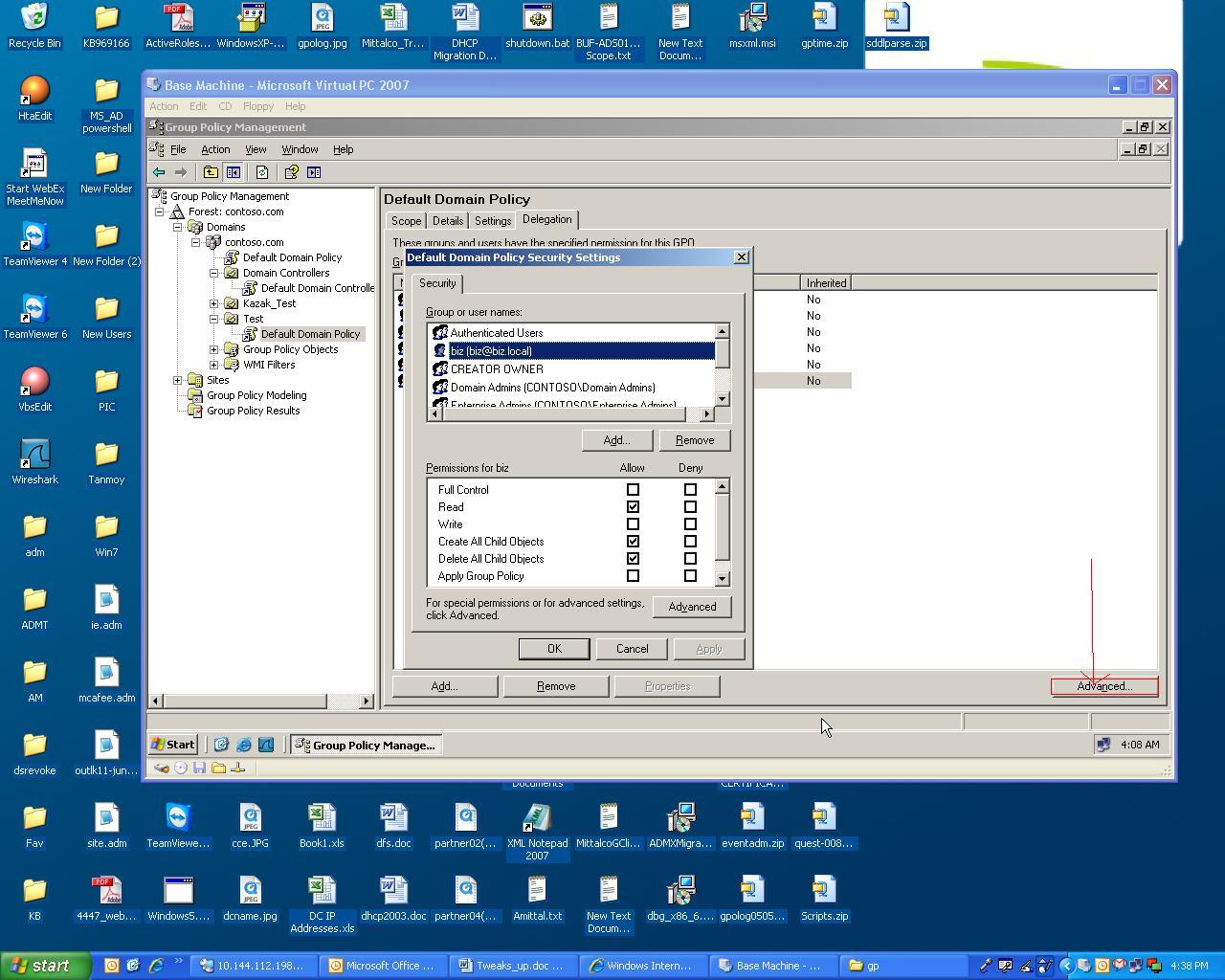This screenshot has height=980, width=1225.
Task: Select the Group Policy Management root icon
Action: (160, 196)
